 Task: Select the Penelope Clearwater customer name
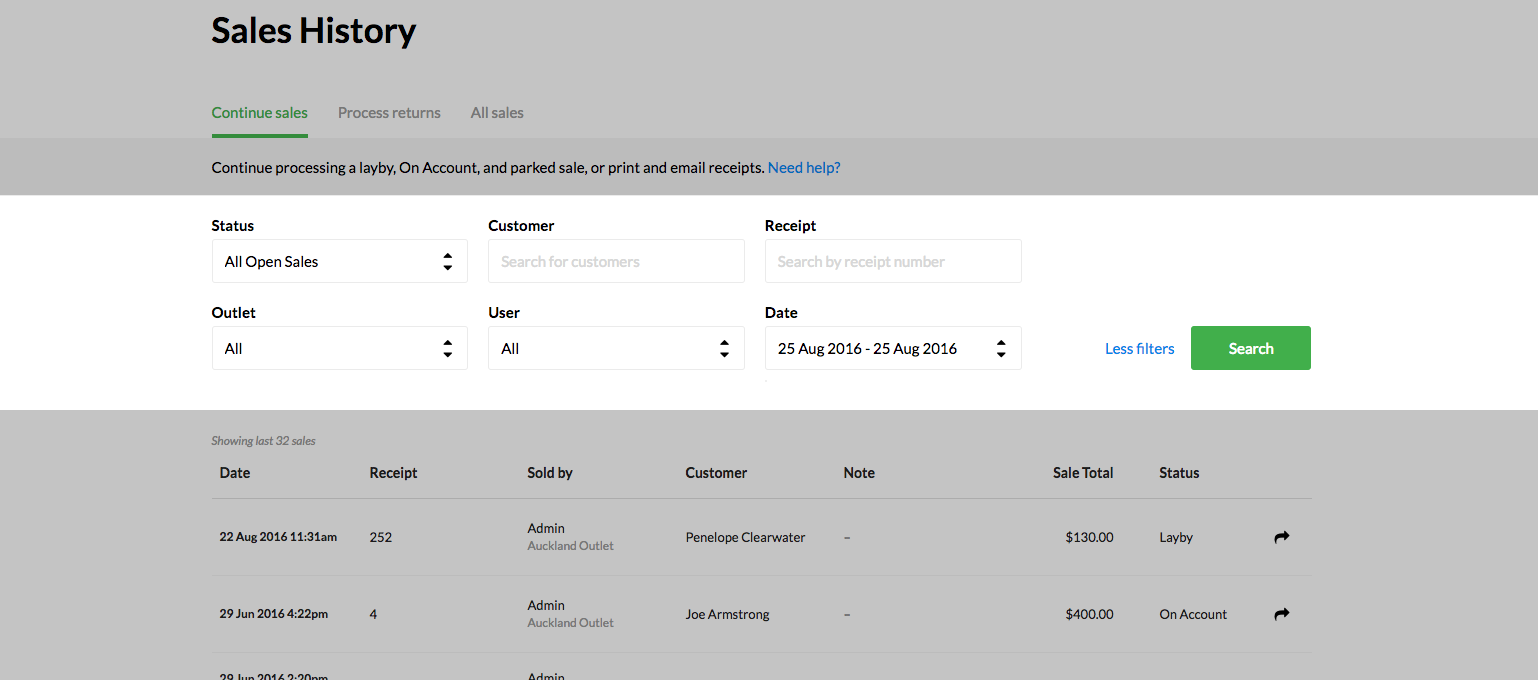coord(745,537)
